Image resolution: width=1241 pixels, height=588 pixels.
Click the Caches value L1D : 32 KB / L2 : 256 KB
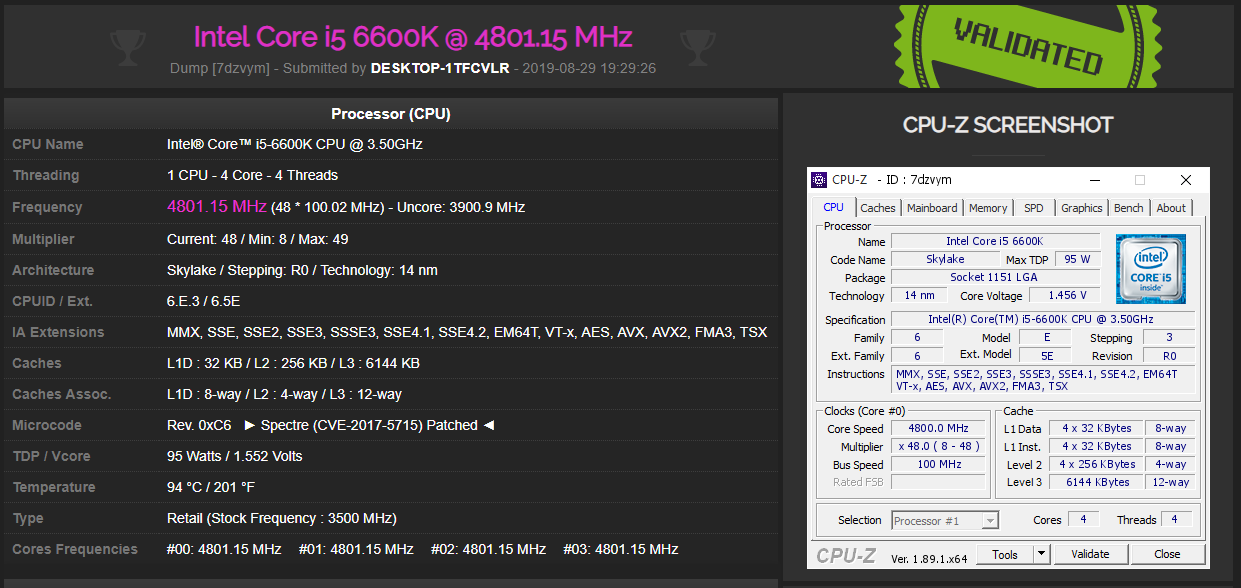pyautogui.click(x=293, y=363)
